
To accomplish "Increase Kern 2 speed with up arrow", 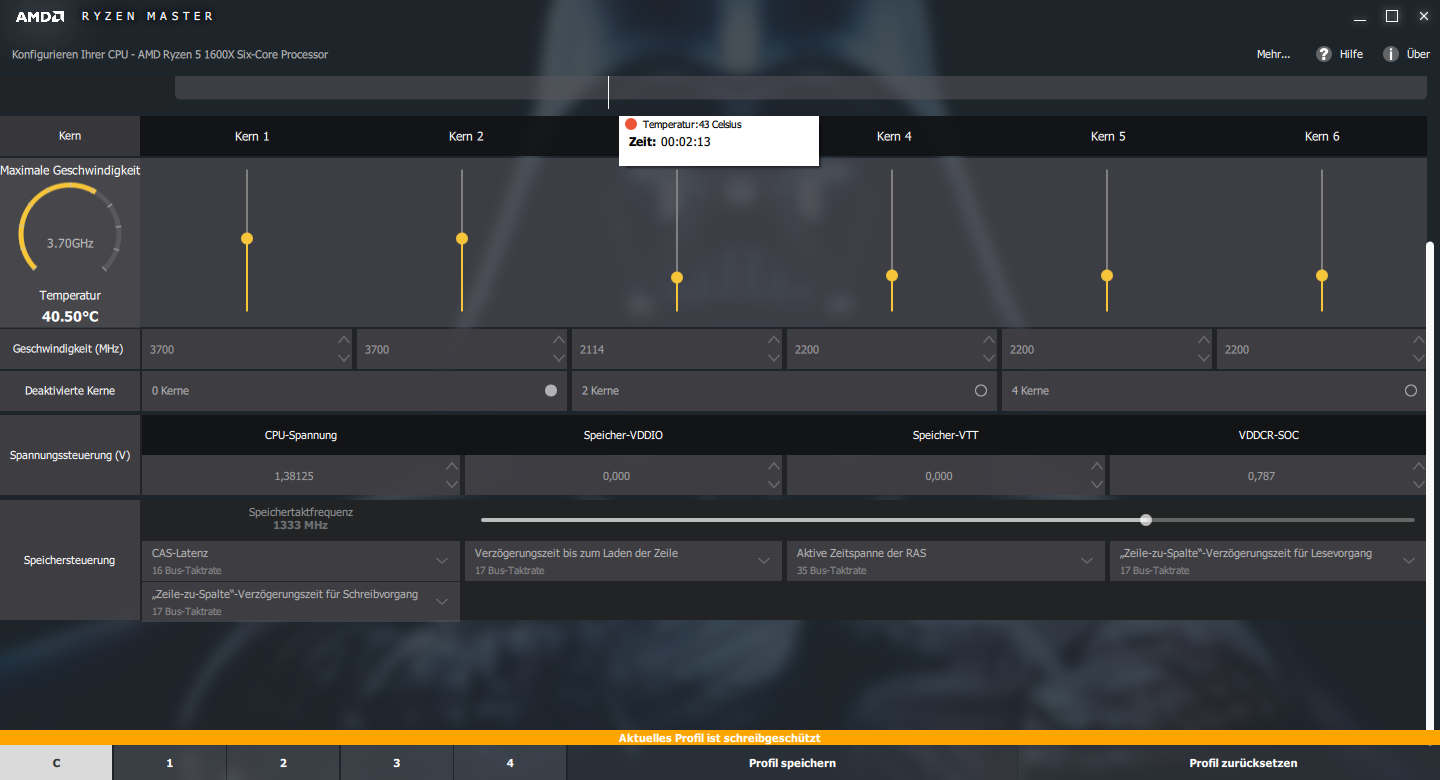I will [x=559, y=341].
